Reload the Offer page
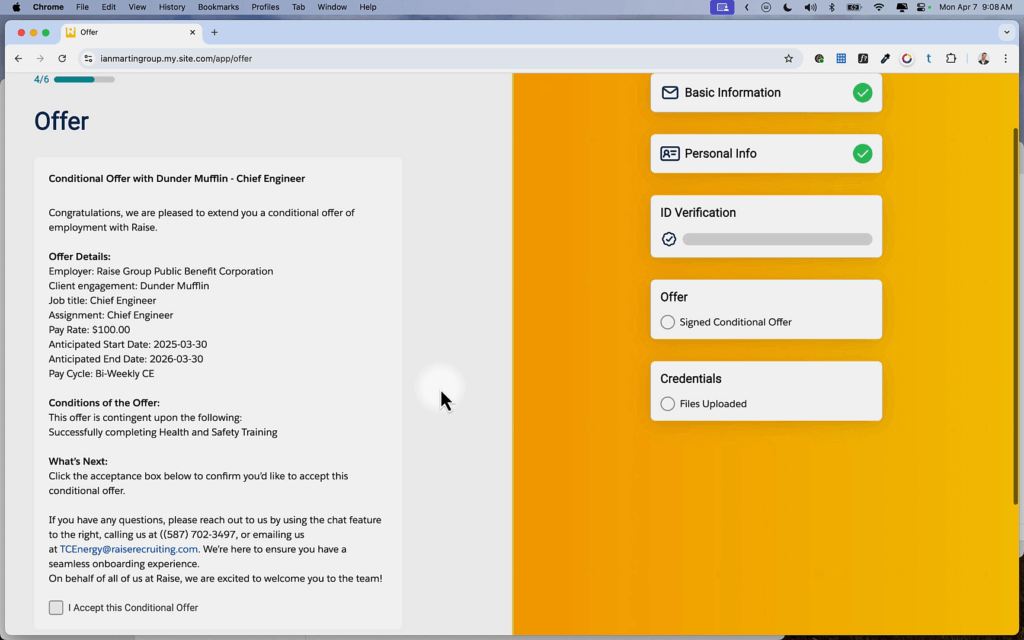The image size is (1024, 640). click(62, 59)
